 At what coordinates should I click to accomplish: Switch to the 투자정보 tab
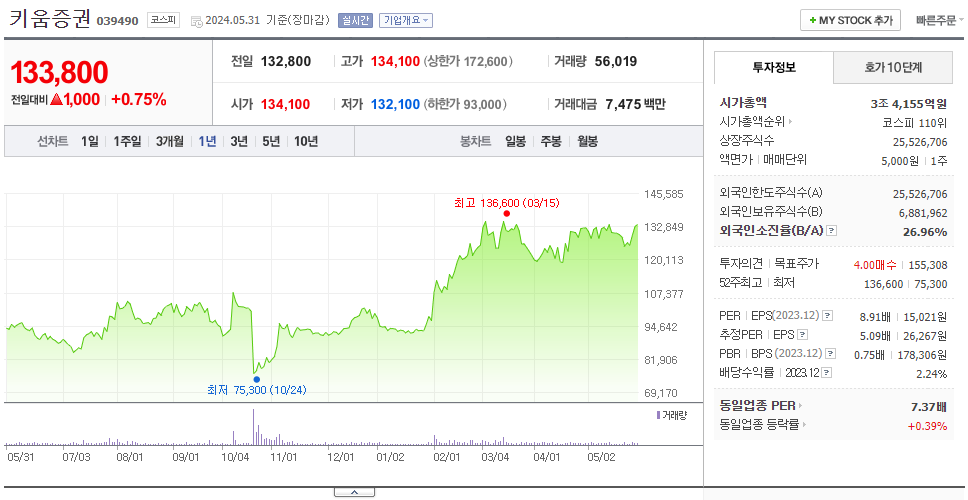pos(774,67)
